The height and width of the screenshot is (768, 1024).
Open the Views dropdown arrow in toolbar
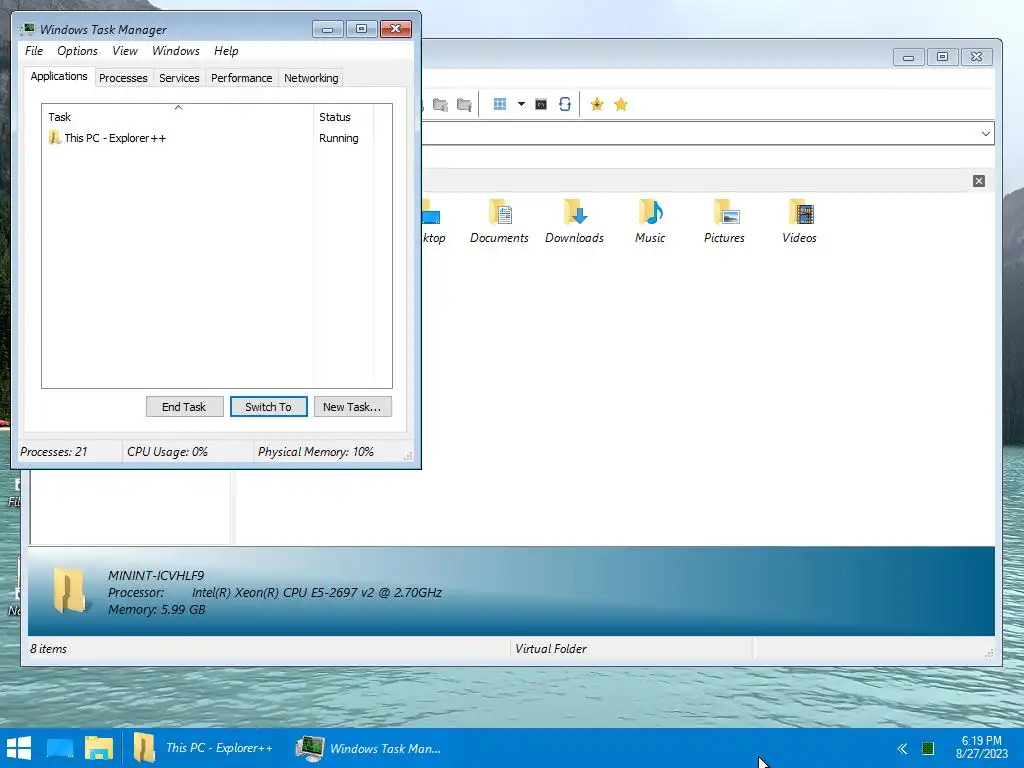tap(521, 104)
